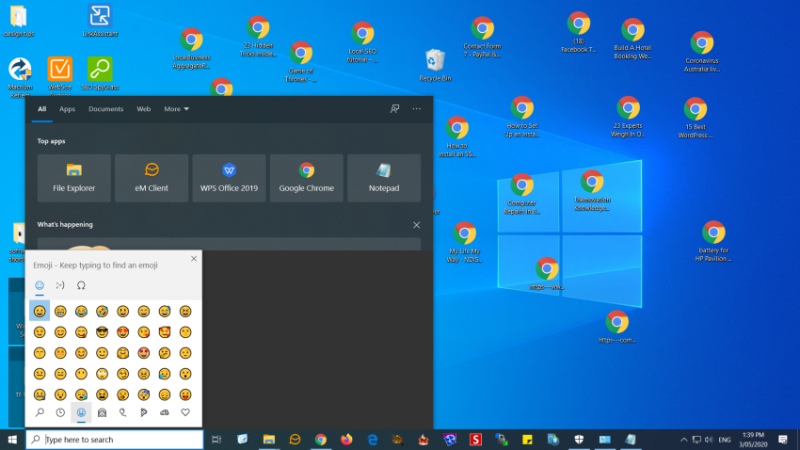Open Google Chrome on the taskbar
800x450 pixels.
tap(320, 439)
